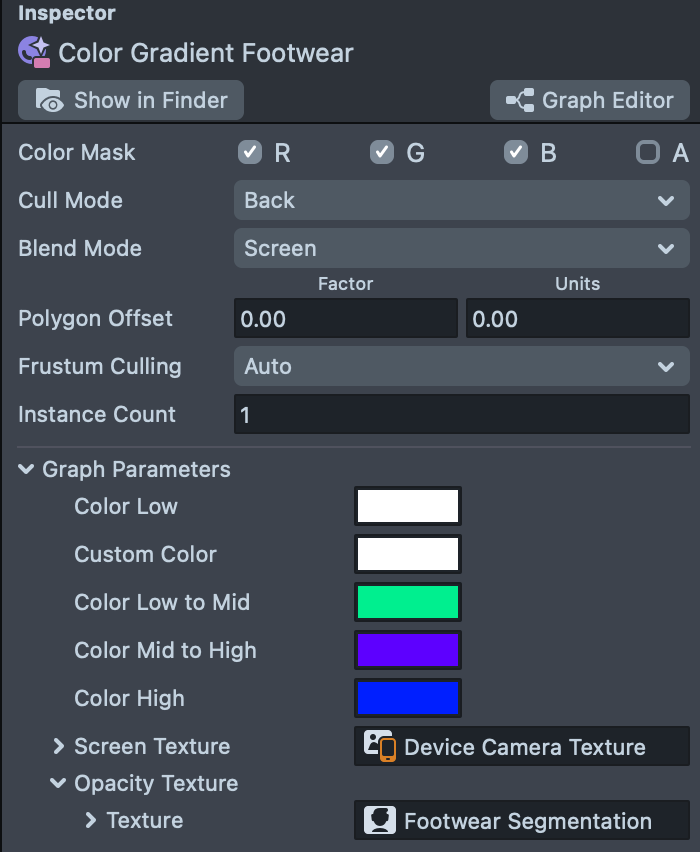Collapse the Opacity Texture group

pos(58,783)
